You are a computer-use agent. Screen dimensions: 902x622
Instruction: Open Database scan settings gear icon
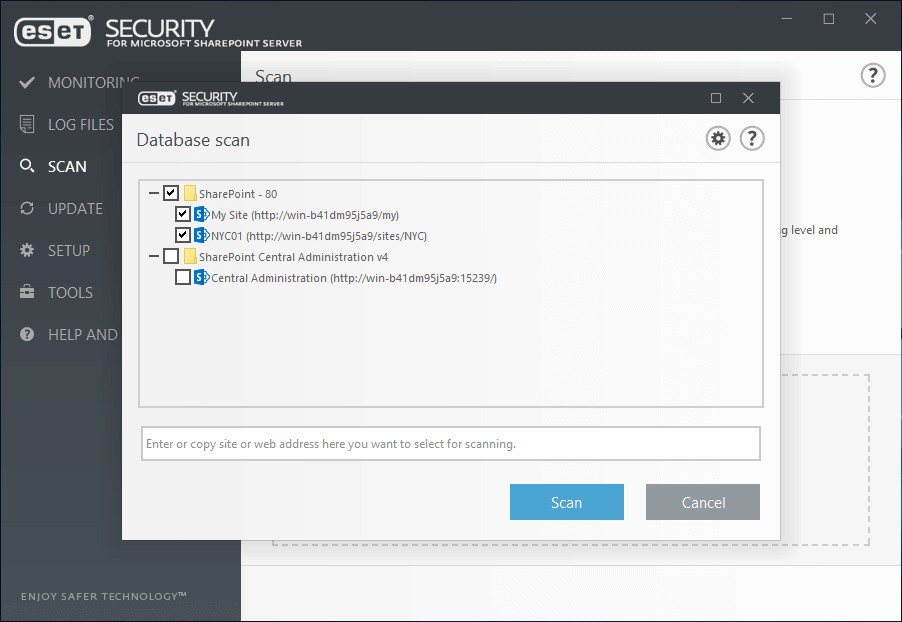718,139
